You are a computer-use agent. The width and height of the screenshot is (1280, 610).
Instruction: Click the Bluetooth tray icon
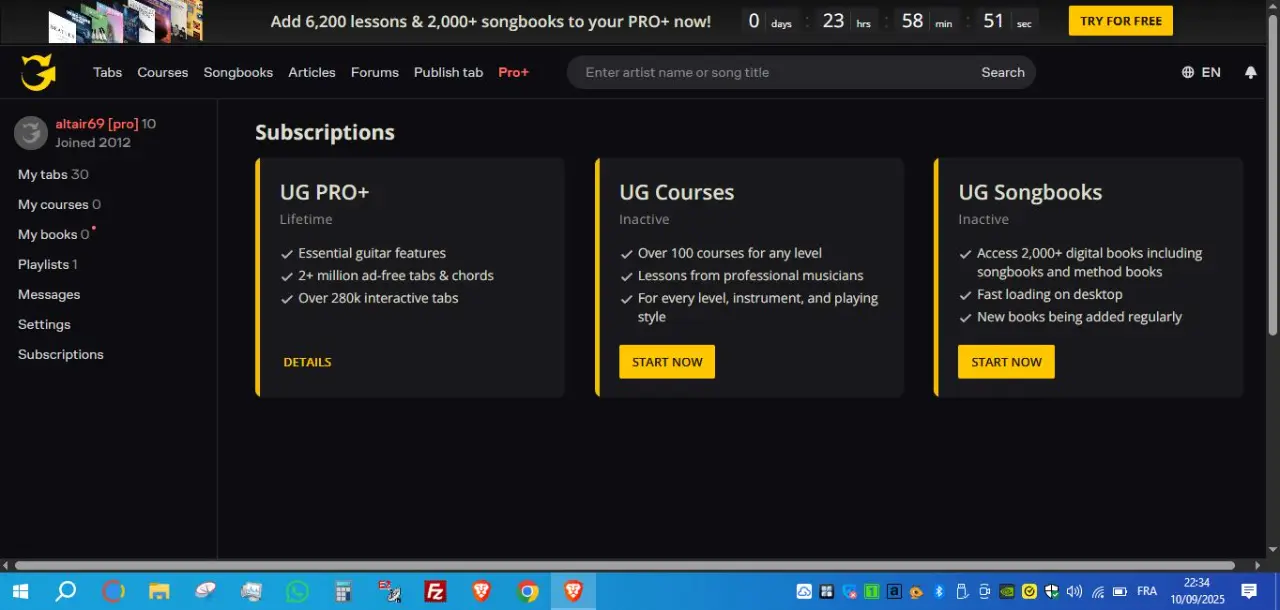click(939, 591)
